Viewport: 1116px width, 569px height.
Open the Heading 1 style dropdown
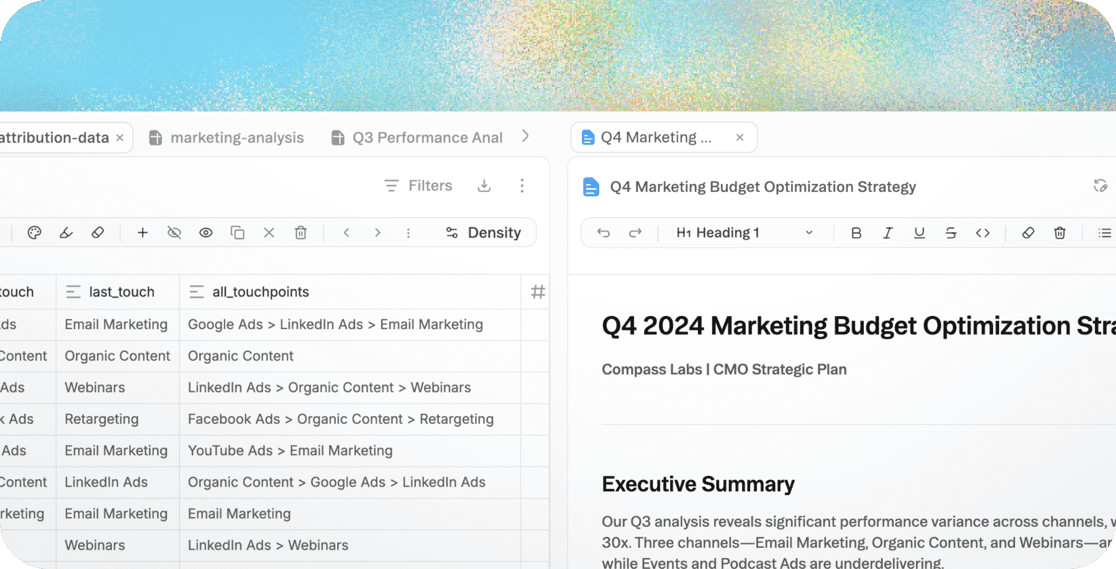(744, 233)
